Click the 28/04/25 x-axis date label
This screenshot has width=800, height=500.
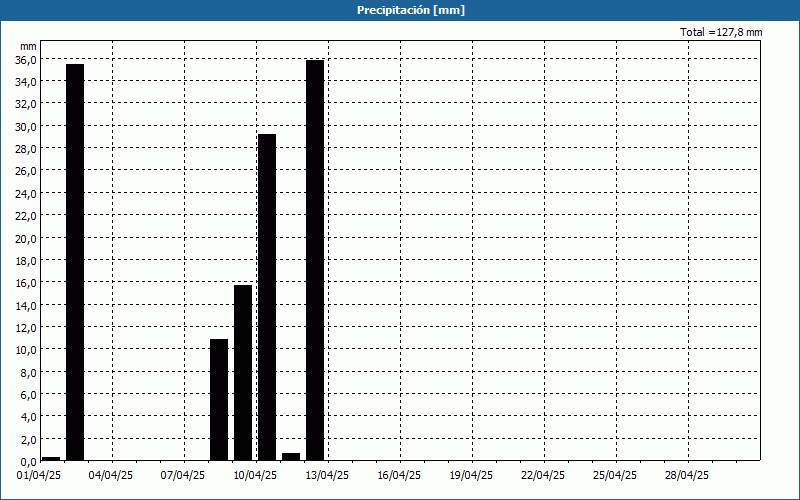[x=687, y=476]
